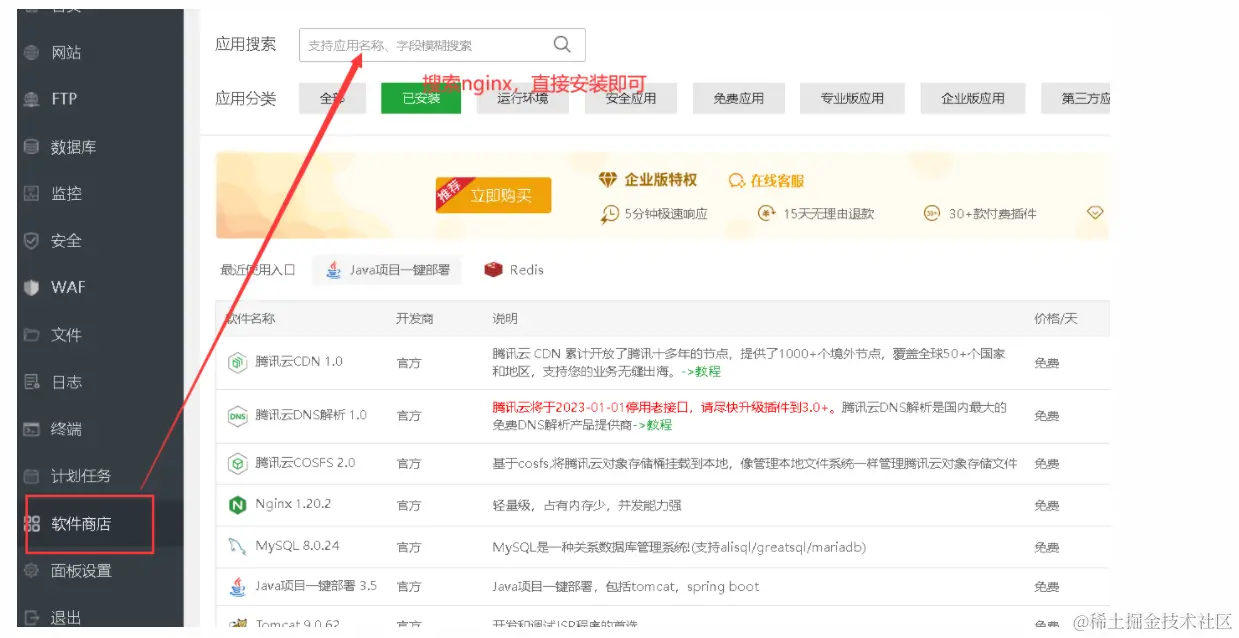
Task: Open 软件商店 in the sidebar
Action: 81,523
